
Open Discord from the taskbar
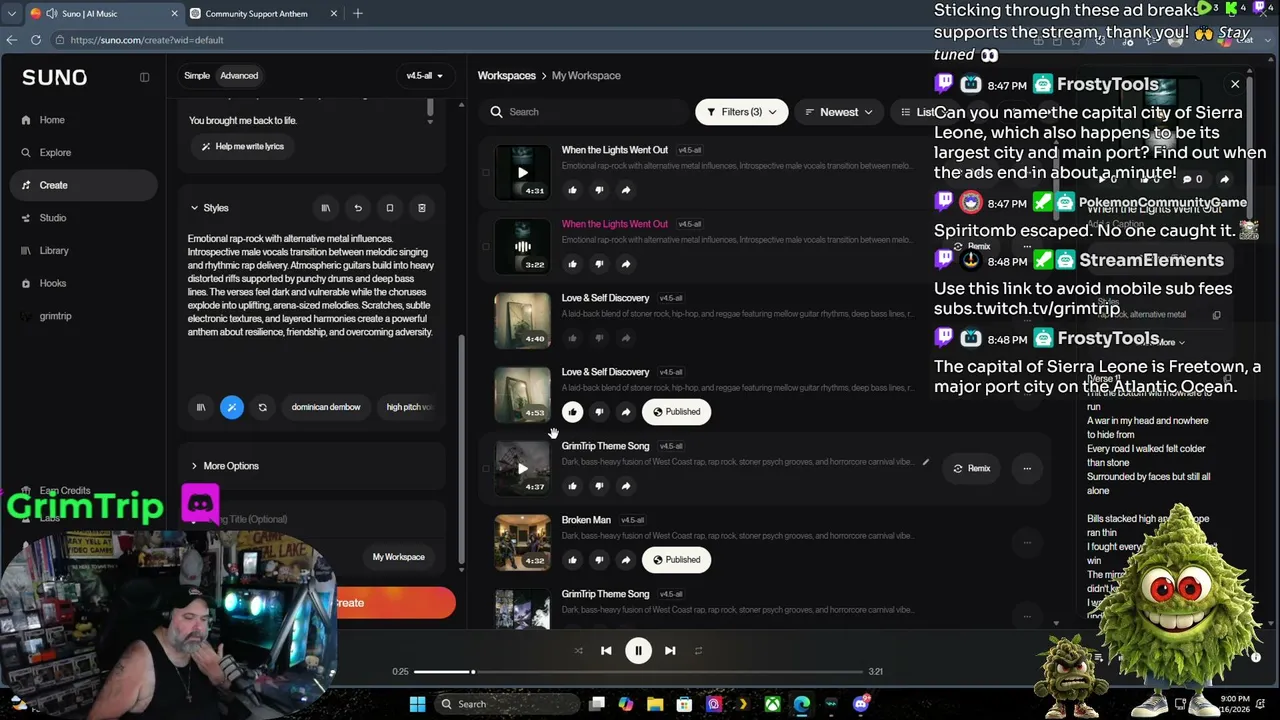pos(861,704)
